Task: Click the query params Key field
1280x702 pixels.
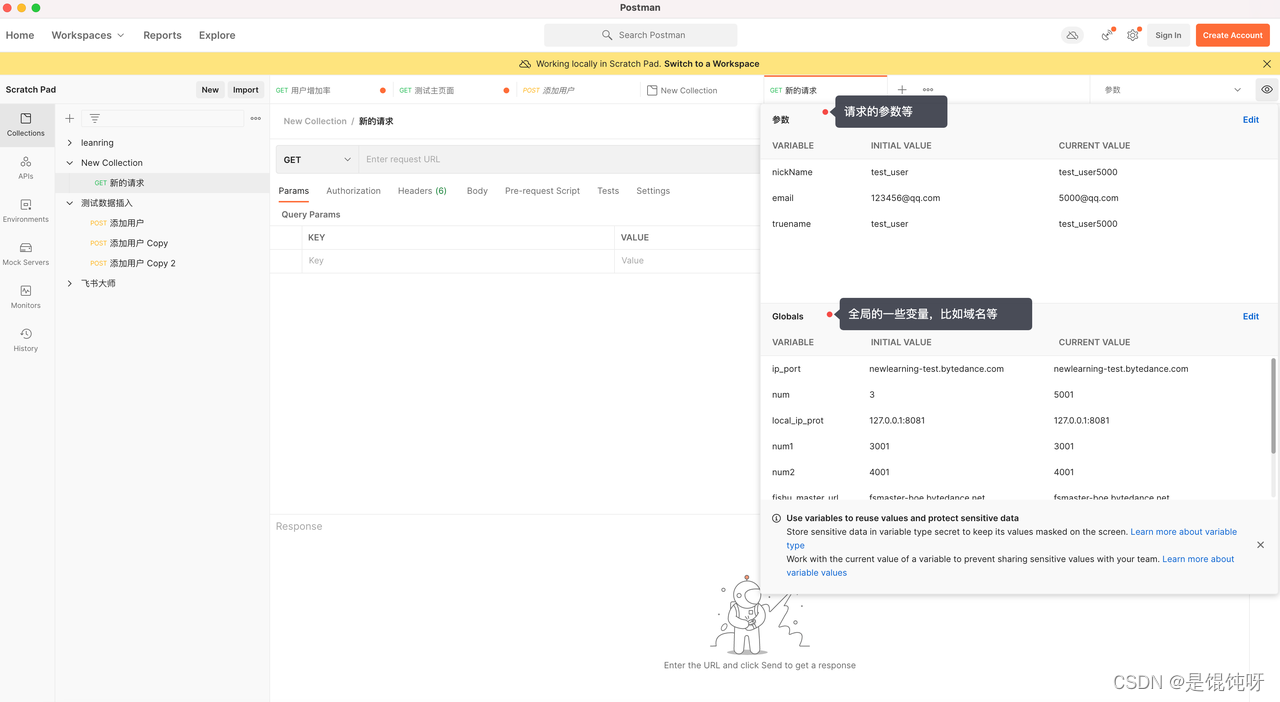Action: pos(458,261)
